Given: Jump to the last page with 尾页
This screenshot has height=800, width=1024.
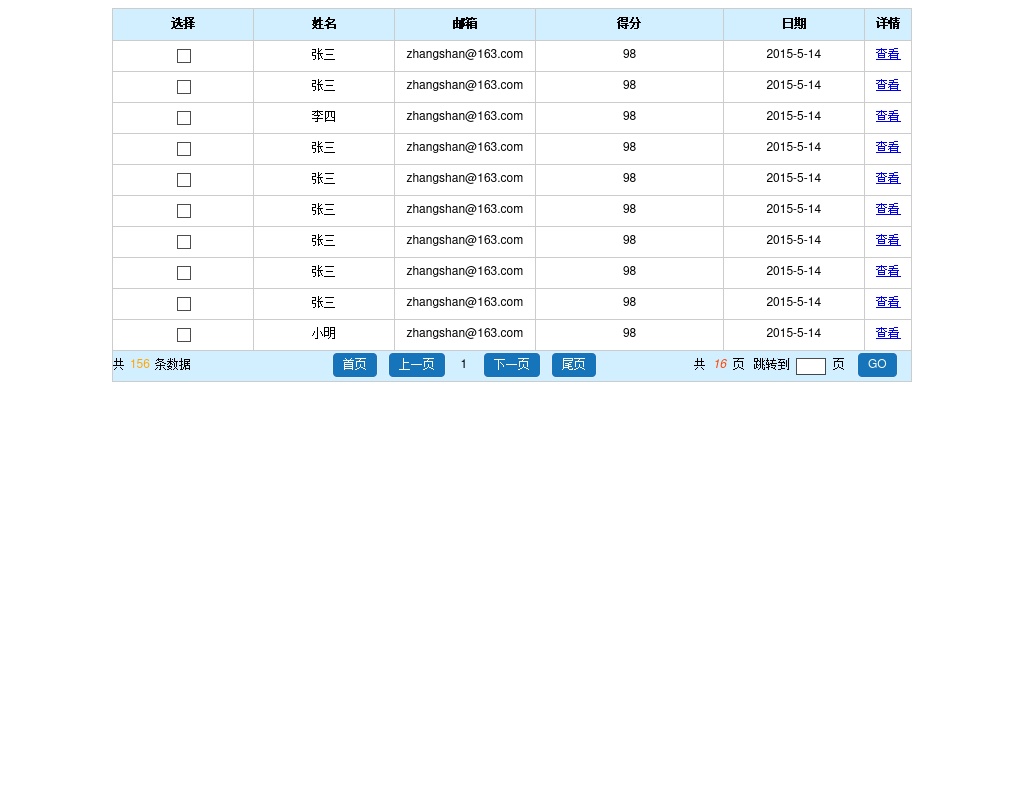Looking at the screenshot, I should 573,365.
